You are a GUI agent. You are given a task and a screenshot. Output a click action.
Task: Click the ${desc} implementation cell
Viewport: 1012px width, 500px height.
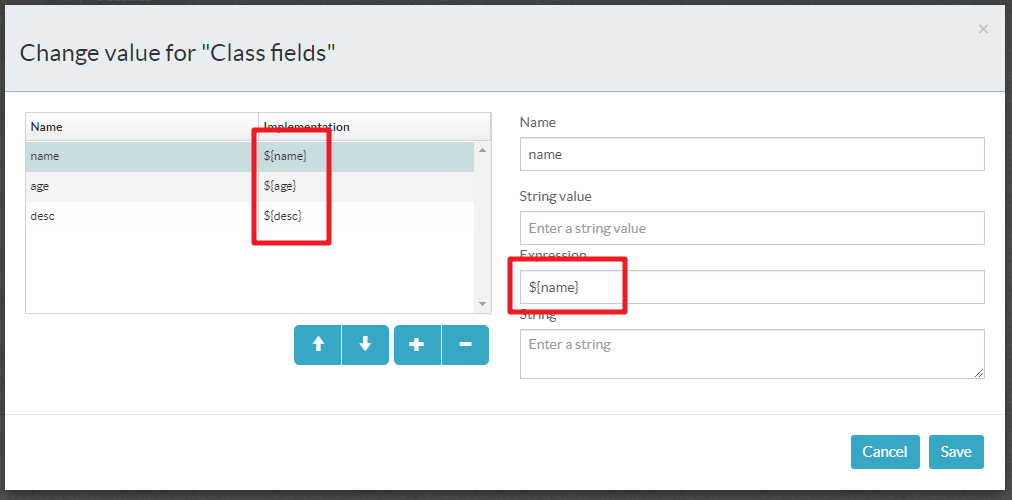282,216
